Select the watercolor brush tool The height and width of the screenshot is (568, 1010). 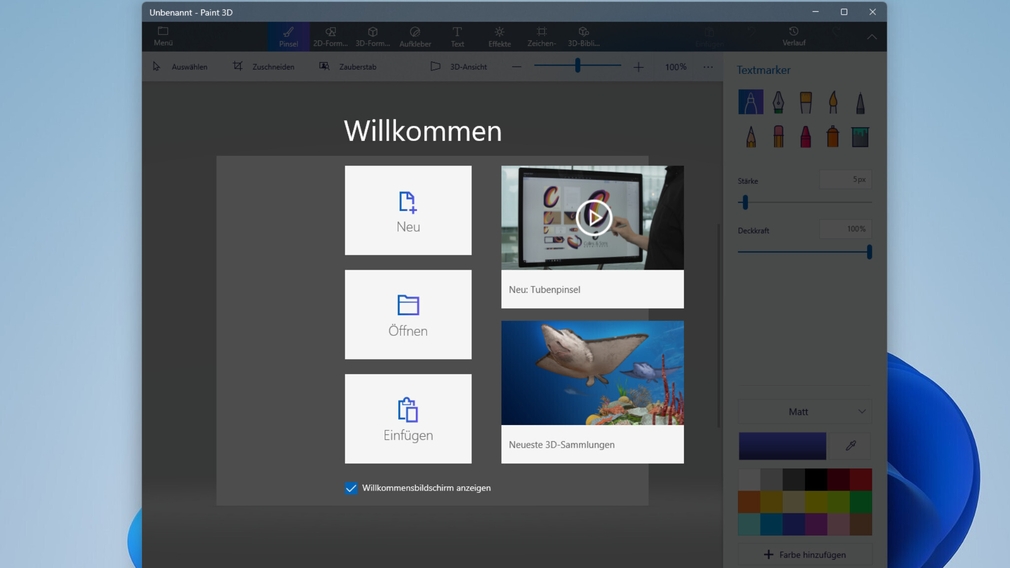pos(833,102)
